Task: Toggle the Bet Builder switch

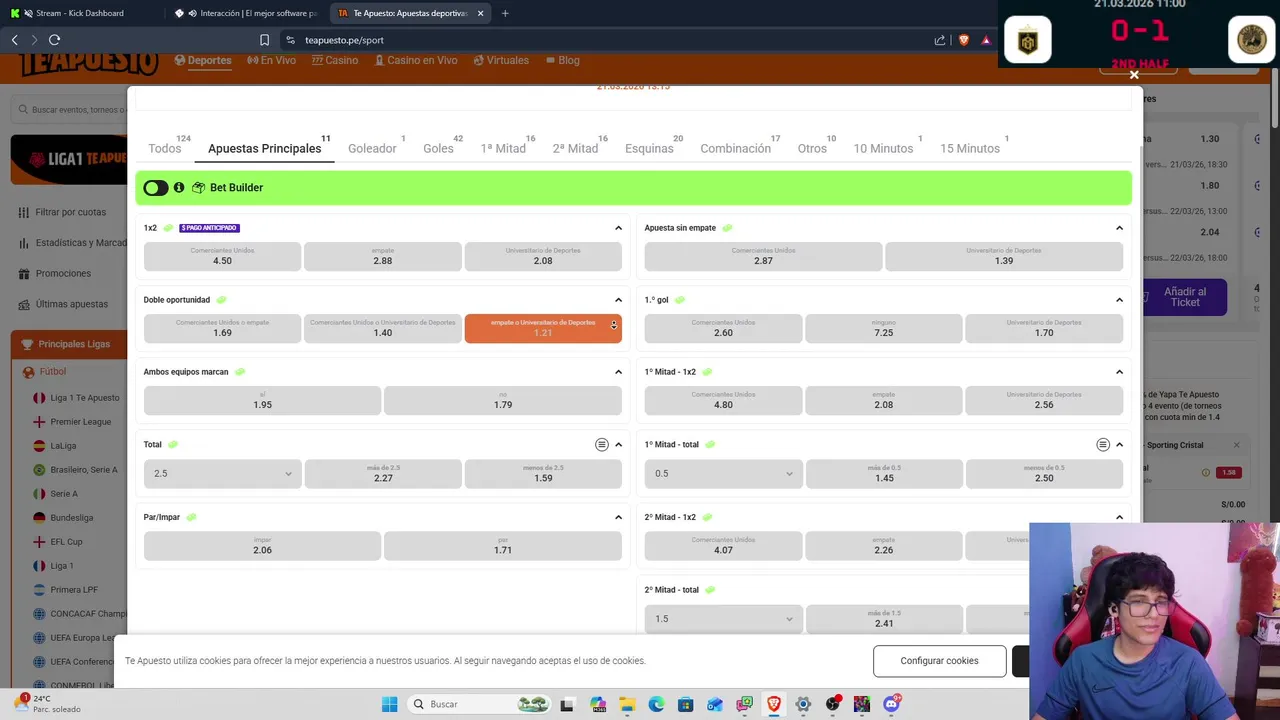Action: coord(155,188)
